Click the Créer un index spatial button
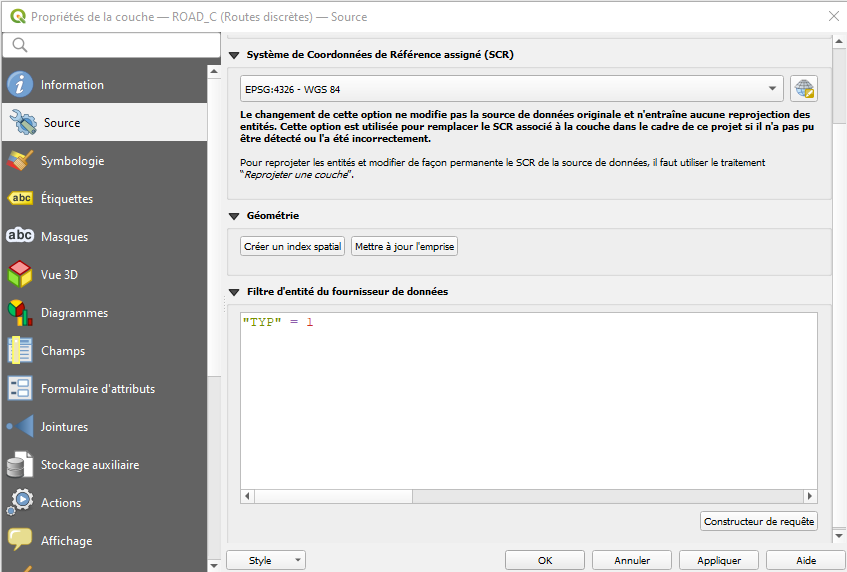 point(293,246)
